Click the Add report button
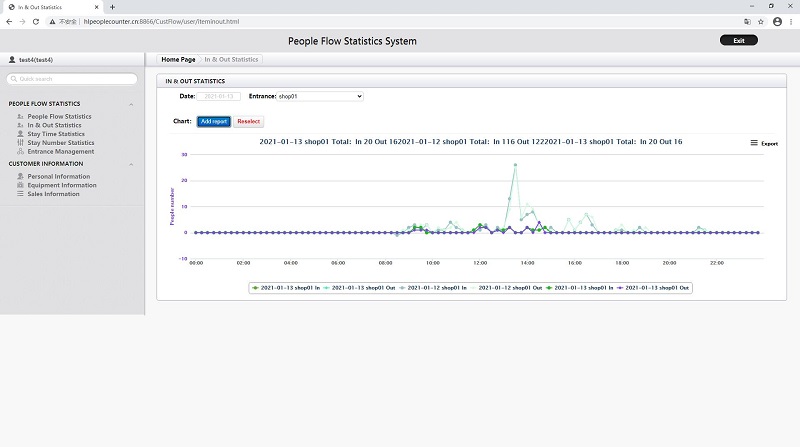Image resolution: width=800 pixels, height=447 pixels. tap(214, 121)
